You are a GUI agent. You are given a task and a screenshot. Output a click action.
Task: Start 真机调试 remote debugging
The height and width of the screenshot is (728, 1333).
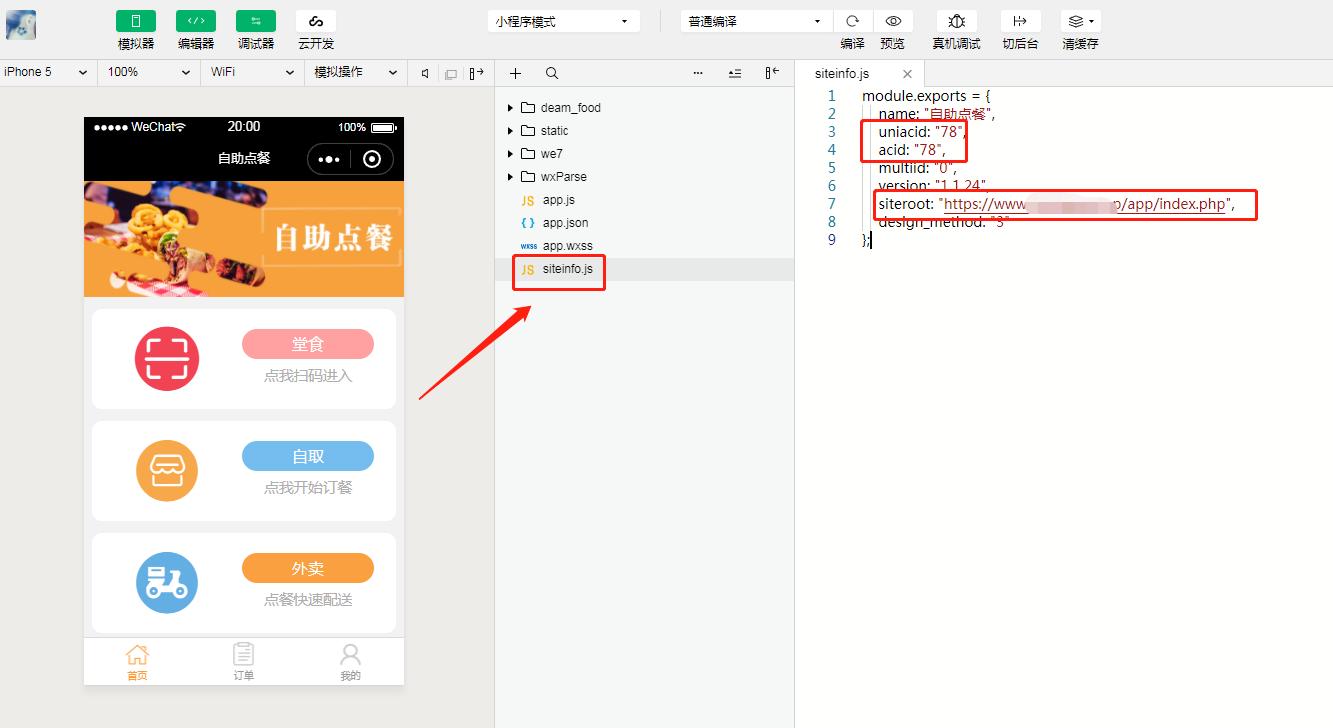point(956,20)
